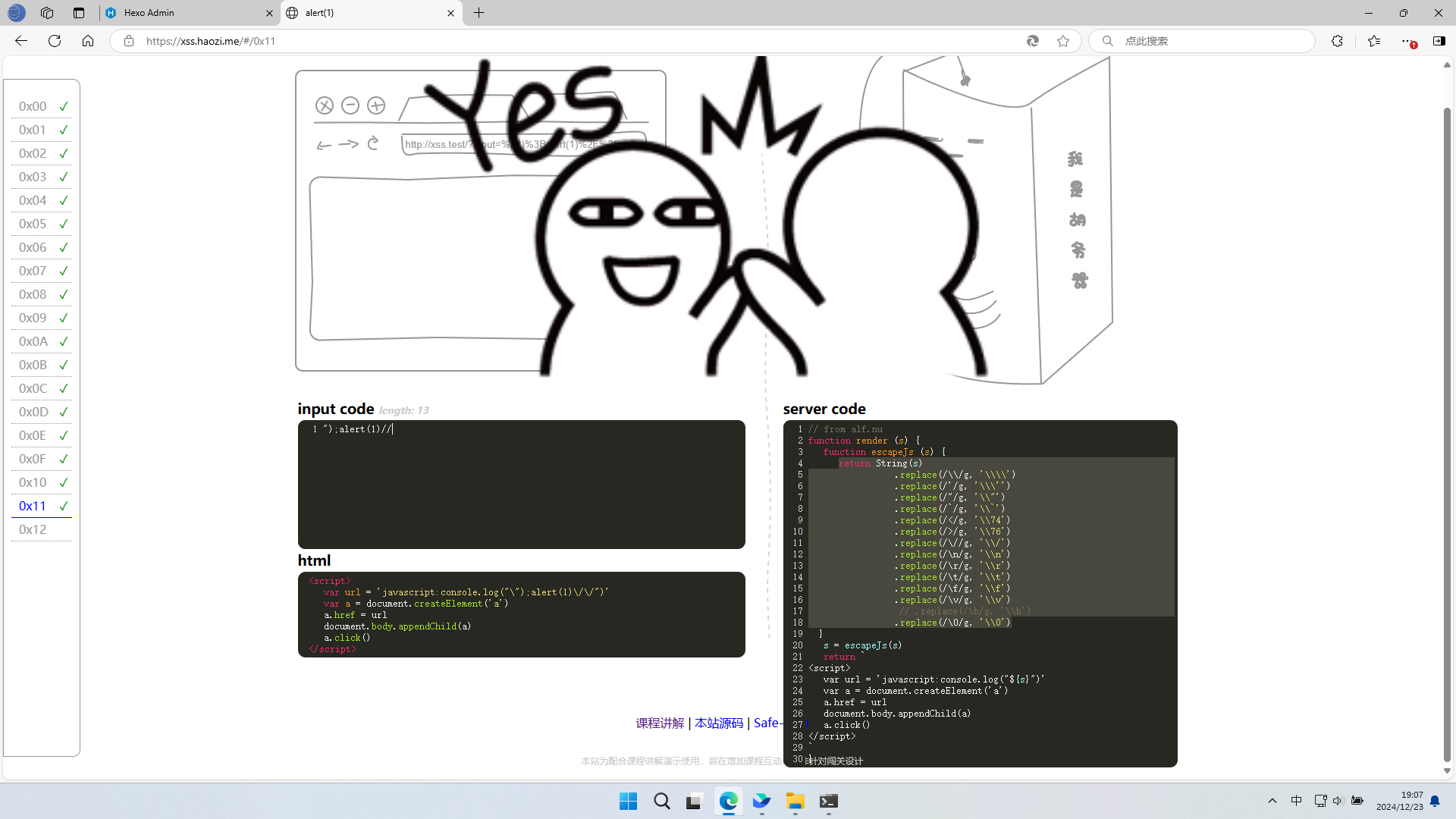Click the 课程讲解 link

[x=660, y=723]
